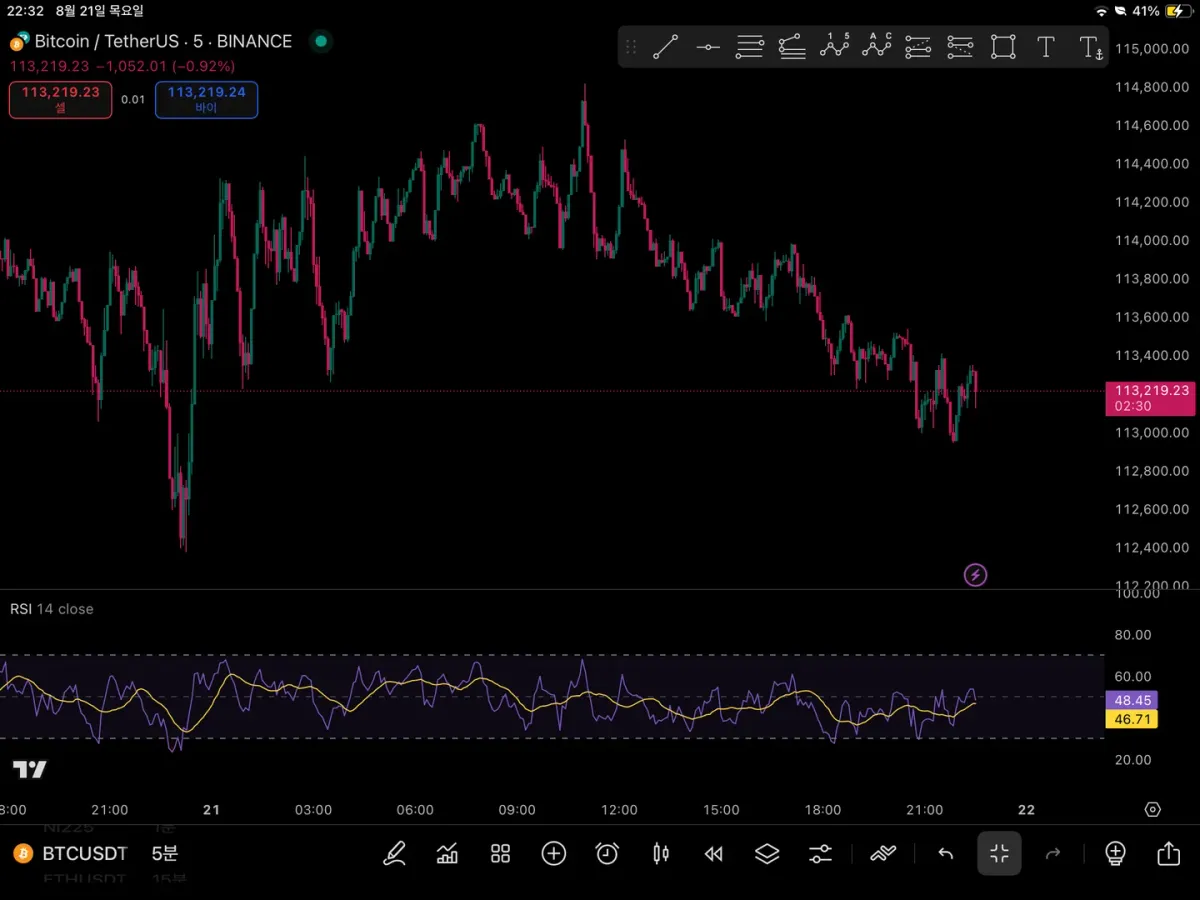The width and height of the screenshot is (1200, 900).
Task: Tap the green market status dot
Action: (x=320, y=41)
